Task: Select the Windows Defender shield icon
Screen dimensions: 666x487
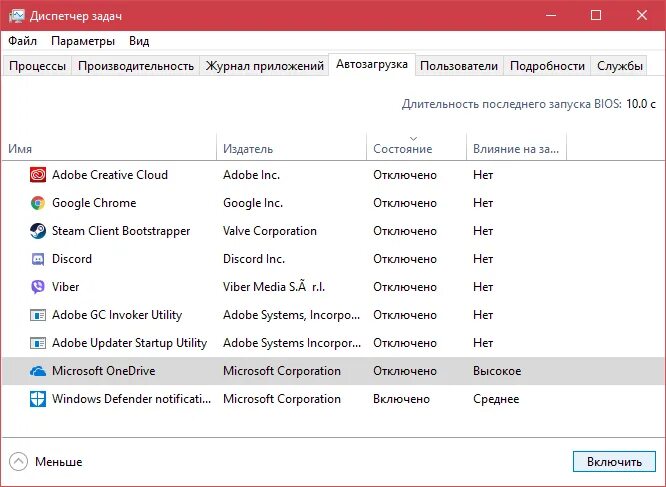Action: point(38,399)
